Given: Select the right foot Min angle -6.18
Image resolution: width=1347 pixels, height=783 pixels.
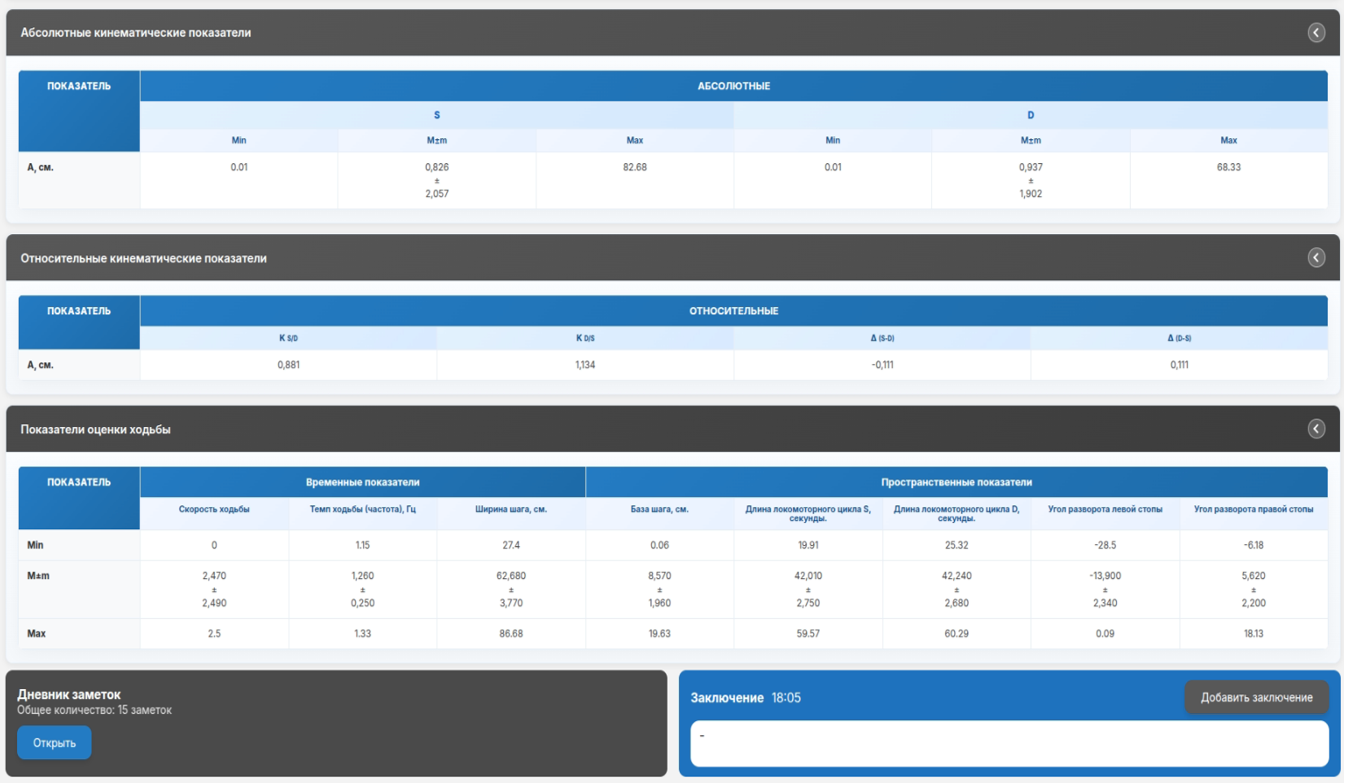Looking at the screenshot, I should click(x=1254, y=545).
